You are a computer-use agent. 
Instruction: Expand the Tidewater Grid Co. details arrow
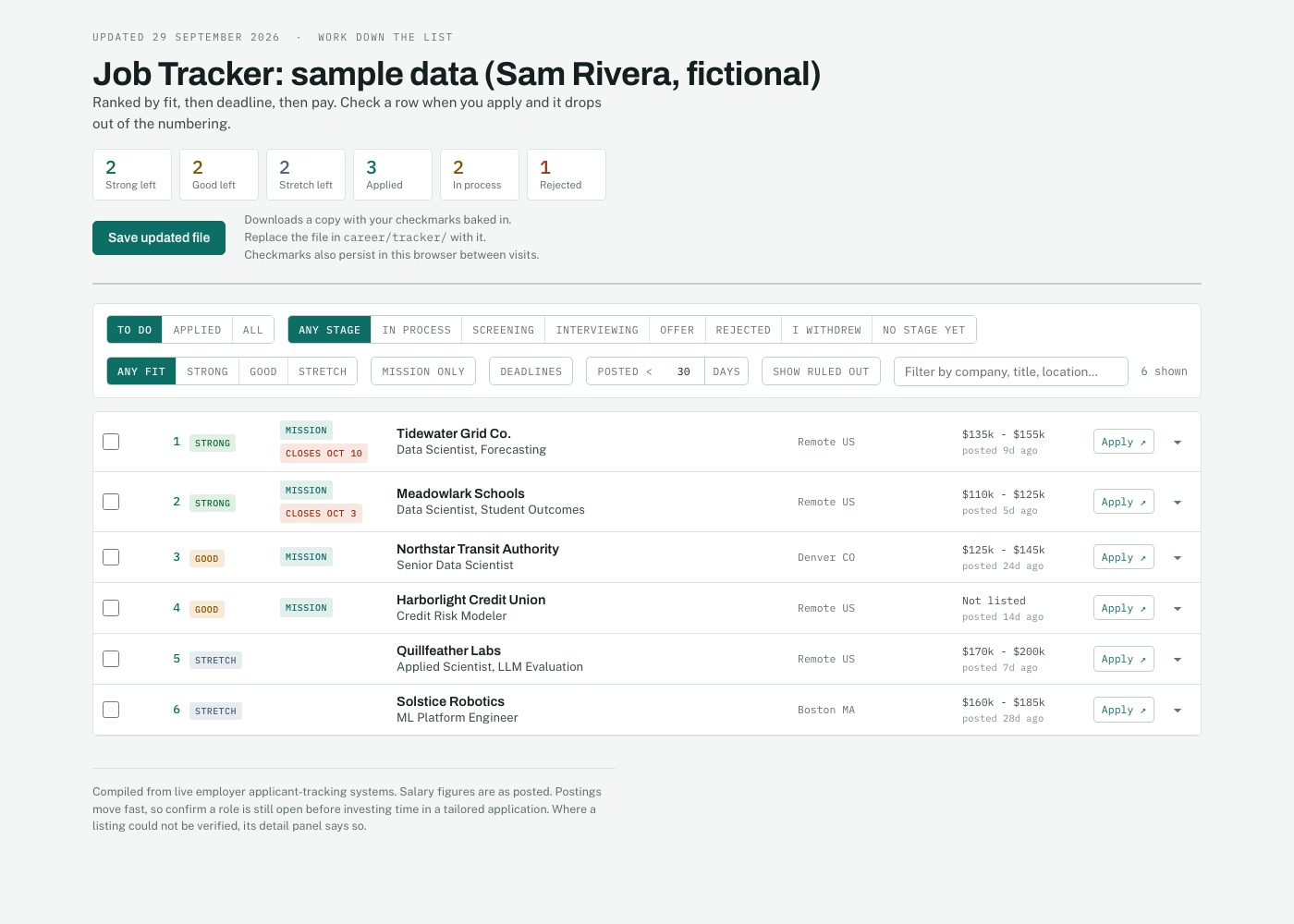pos(1178,443)
